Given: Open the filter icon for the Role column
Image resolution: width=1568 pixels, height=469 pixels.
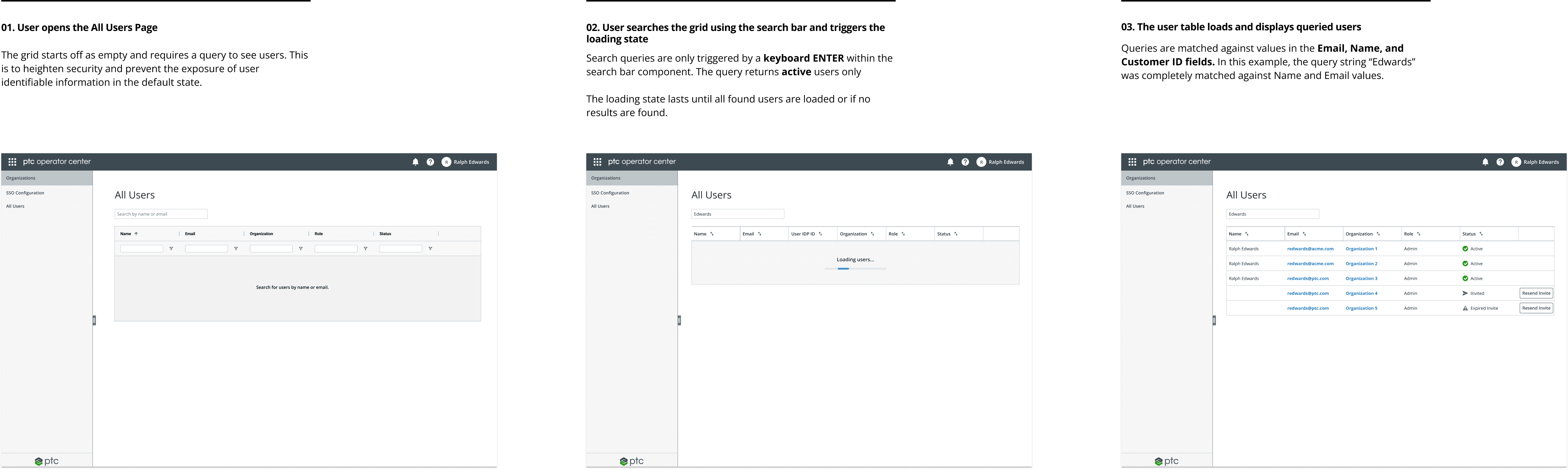Looking at the screenshot, I should pyautogui.click(x=365, y=249).
